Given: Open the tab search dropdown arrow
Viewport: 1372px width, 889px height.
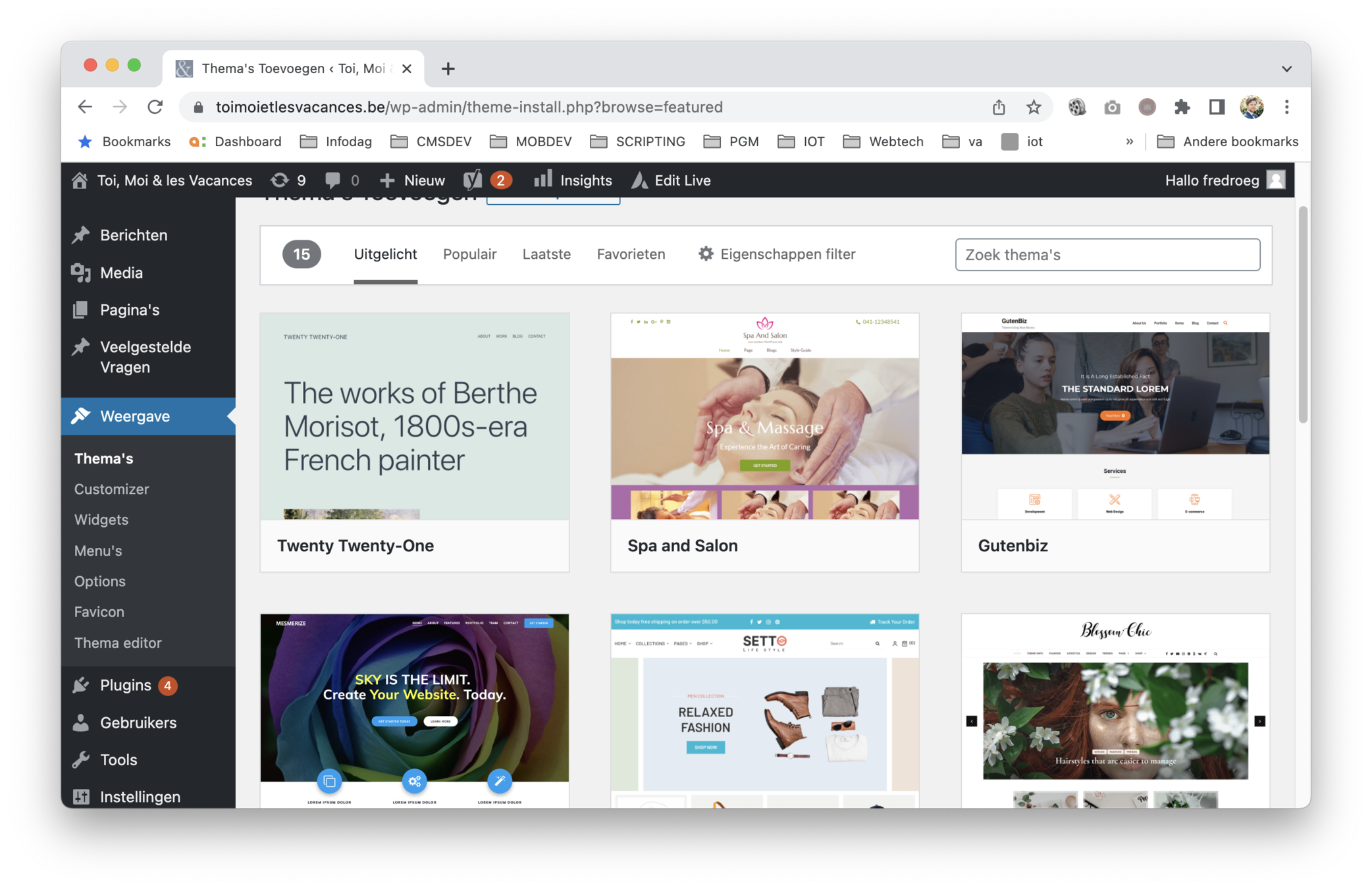Looking at the screenshot, I should point(1286,68).
